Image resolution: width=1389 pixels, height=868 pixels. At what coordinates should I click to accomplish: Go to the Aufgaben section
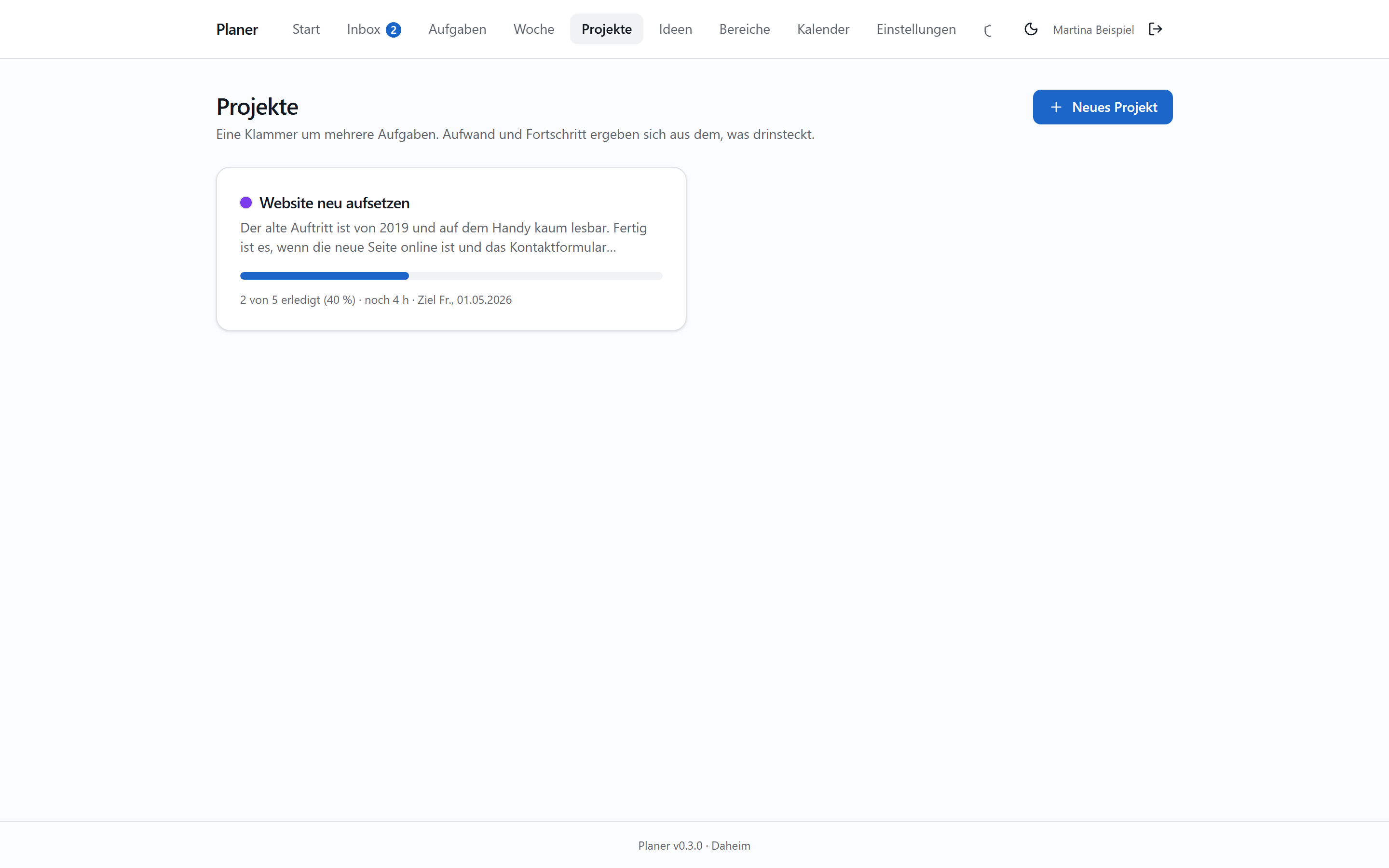(457, 29)
